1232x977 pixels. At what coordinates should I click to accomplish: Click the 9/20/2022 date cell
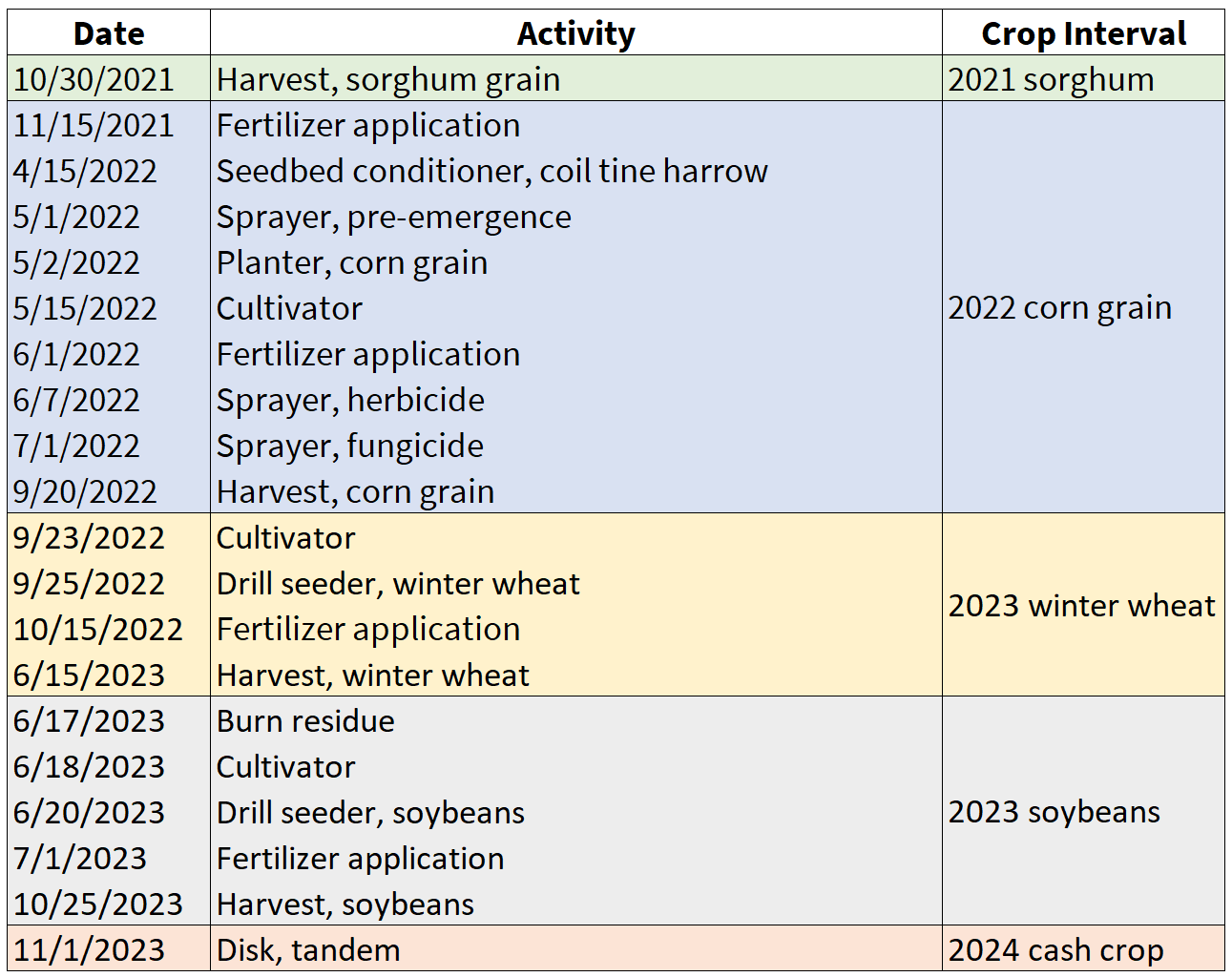click(85, 491)
